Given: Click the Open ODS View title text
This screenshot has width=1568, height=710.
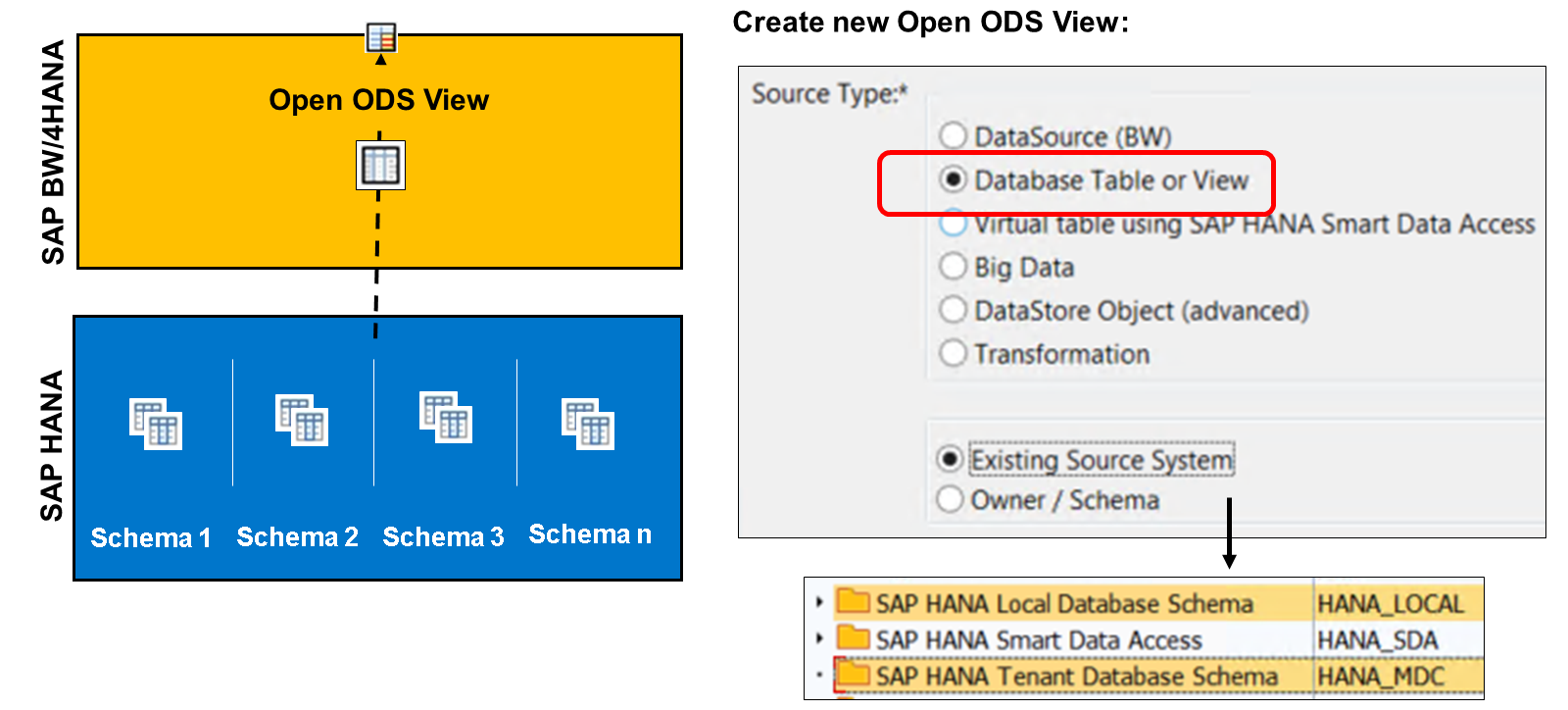Looking at the screenshot, I should pos(379,100).
